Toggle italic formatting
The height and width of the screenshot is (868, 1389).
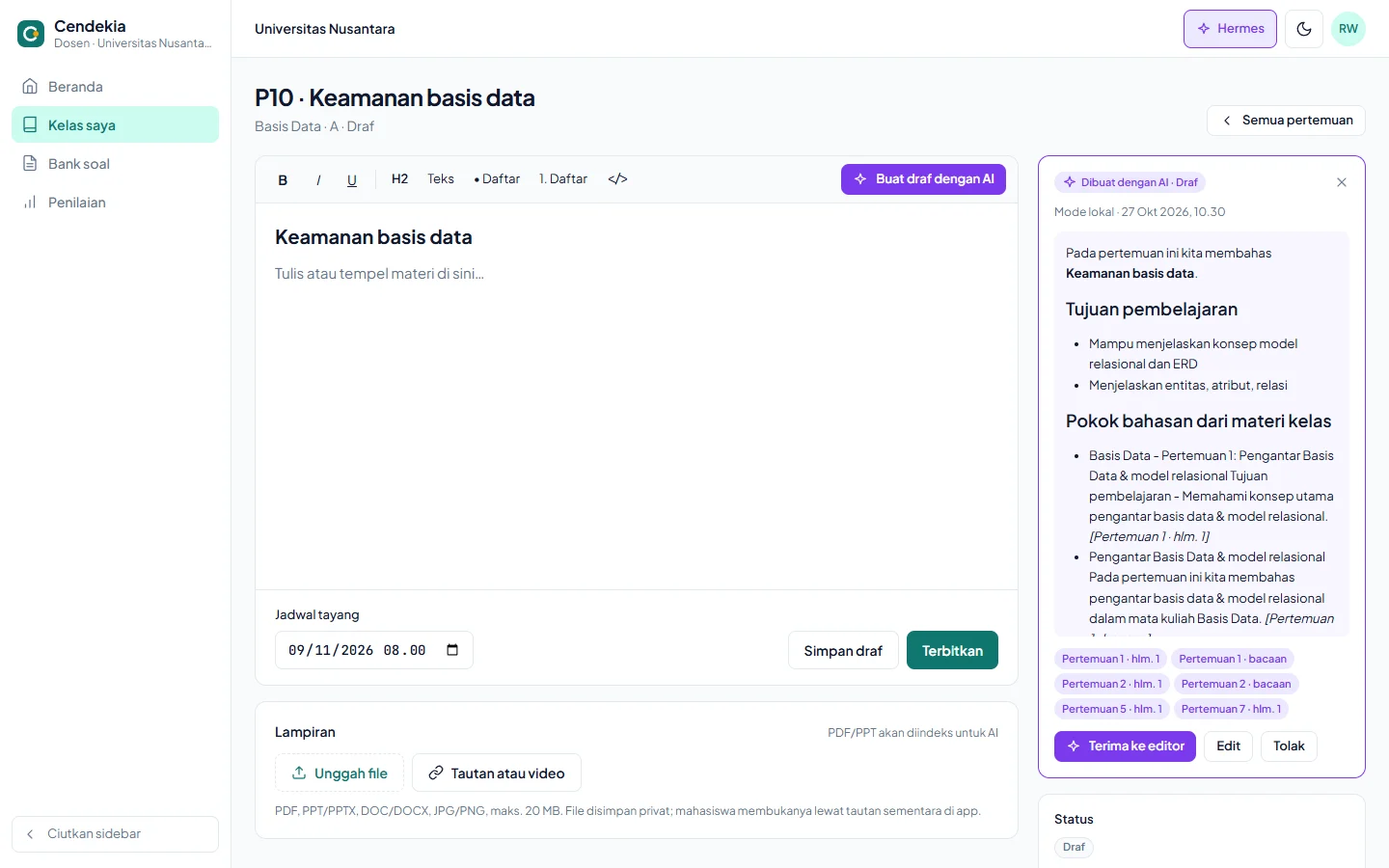(317, 179)
